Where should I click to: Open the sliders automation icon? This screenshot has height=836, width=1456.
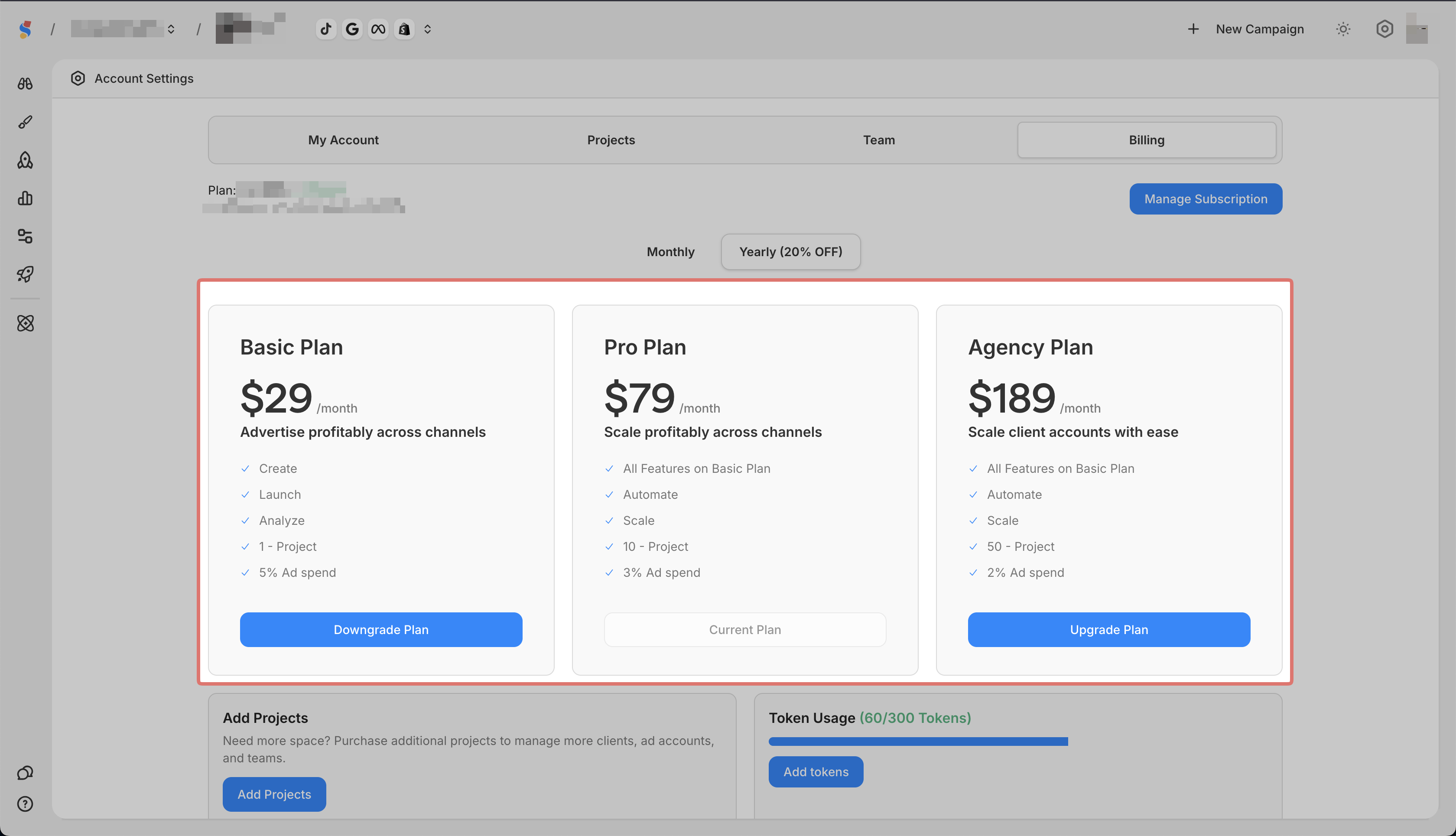[x=25, y=236]
